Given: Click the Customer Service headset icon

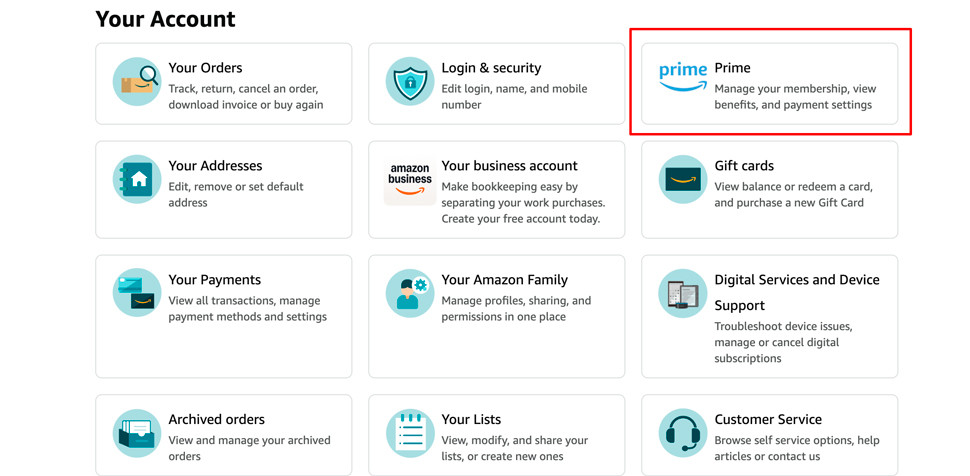Looking at the screenshot, I should [x=683, y=433].
